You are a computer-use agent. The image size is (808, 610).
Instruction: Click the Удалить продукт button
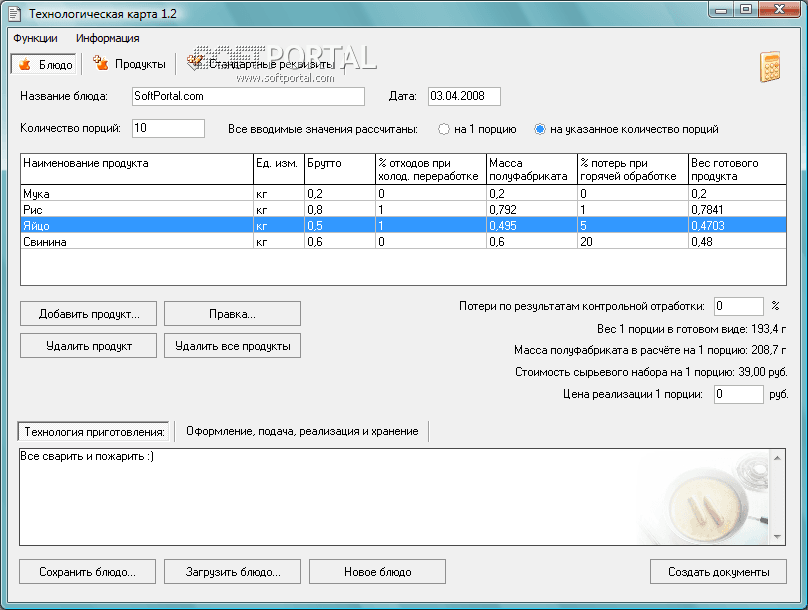pos(89,346)
